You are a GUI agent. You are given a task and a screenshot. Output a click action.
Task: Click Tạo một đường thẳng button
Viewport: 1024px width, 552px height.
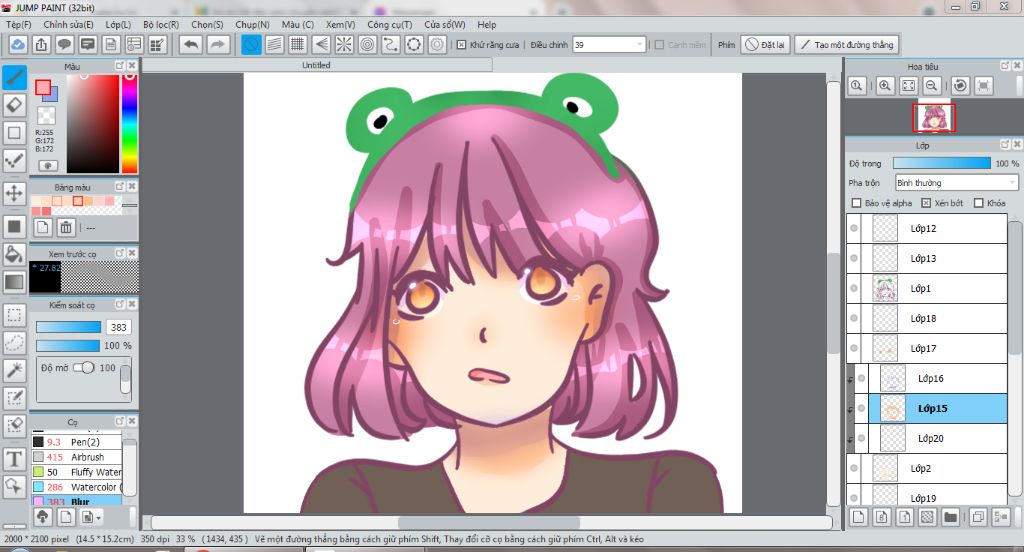pos(847,44)
